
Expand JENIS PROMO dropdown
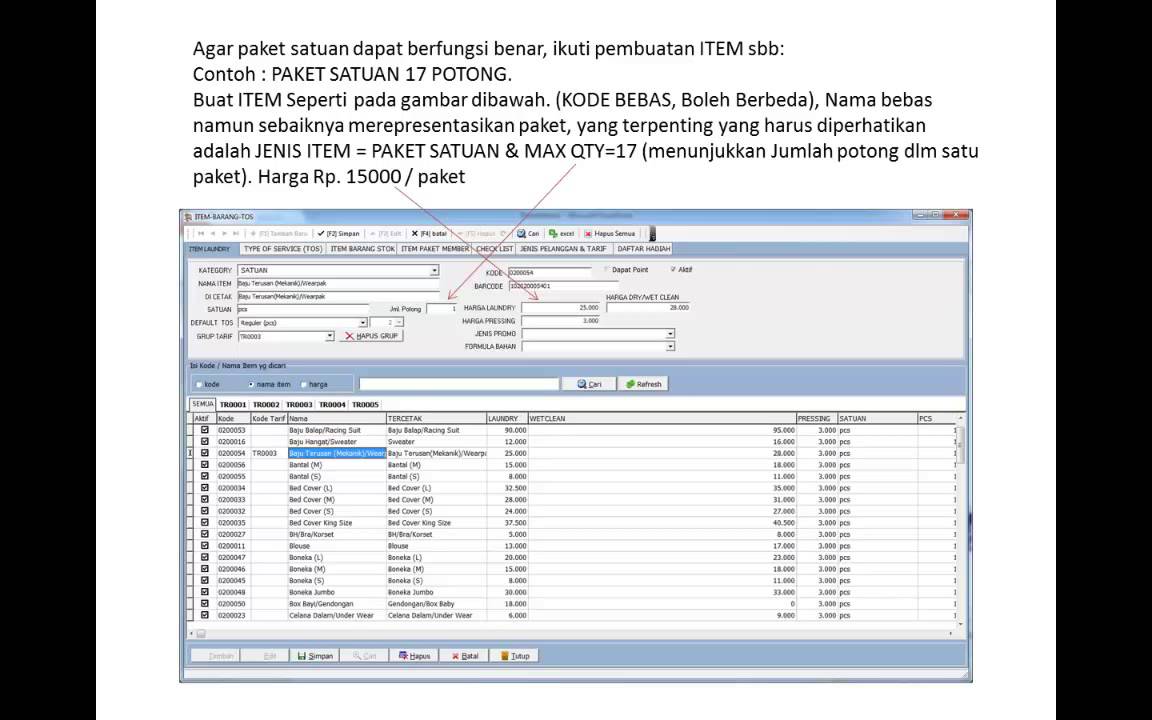pos(669,334)
